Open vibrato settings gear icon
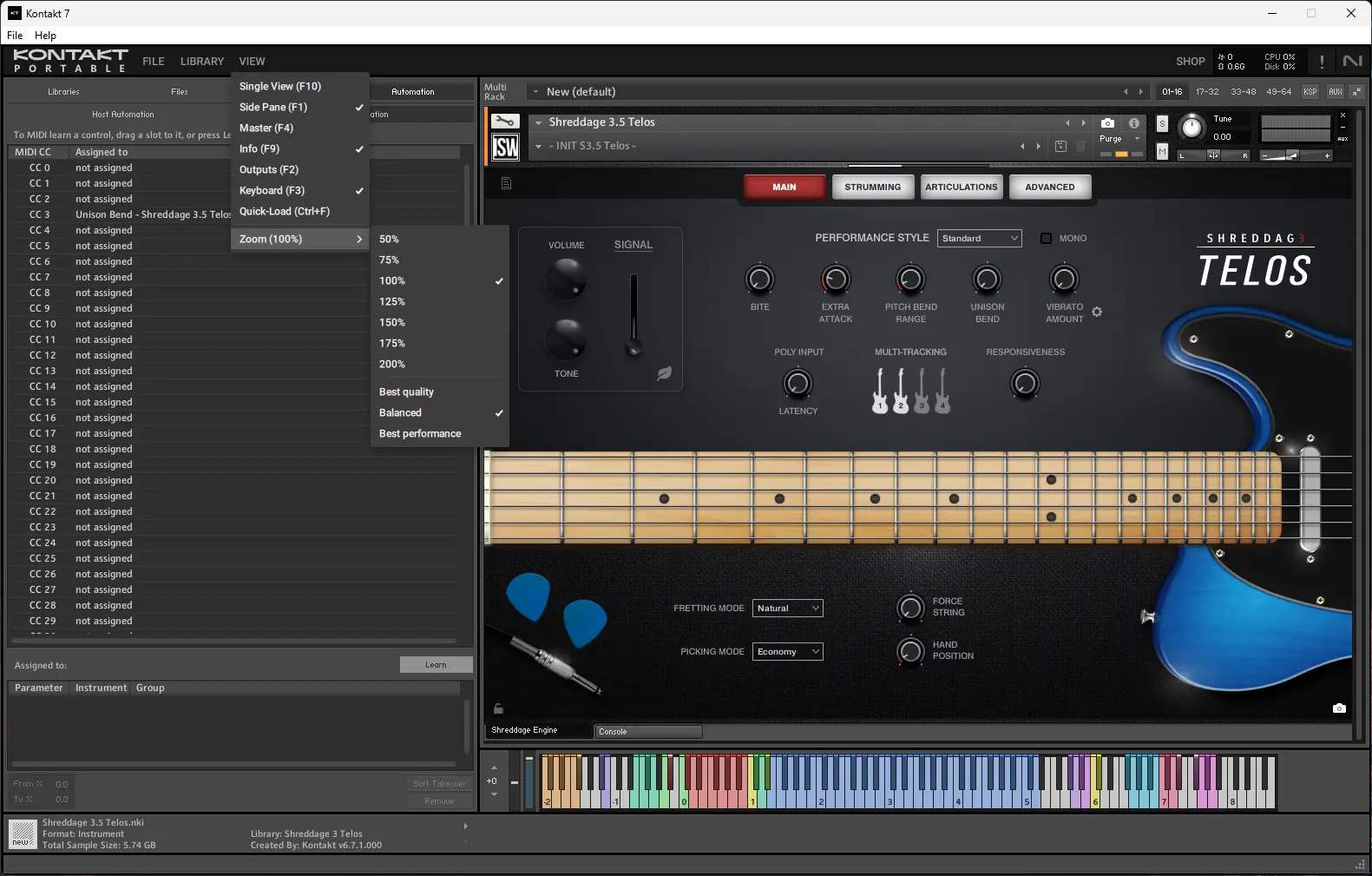 click(x=1097, y=312)
